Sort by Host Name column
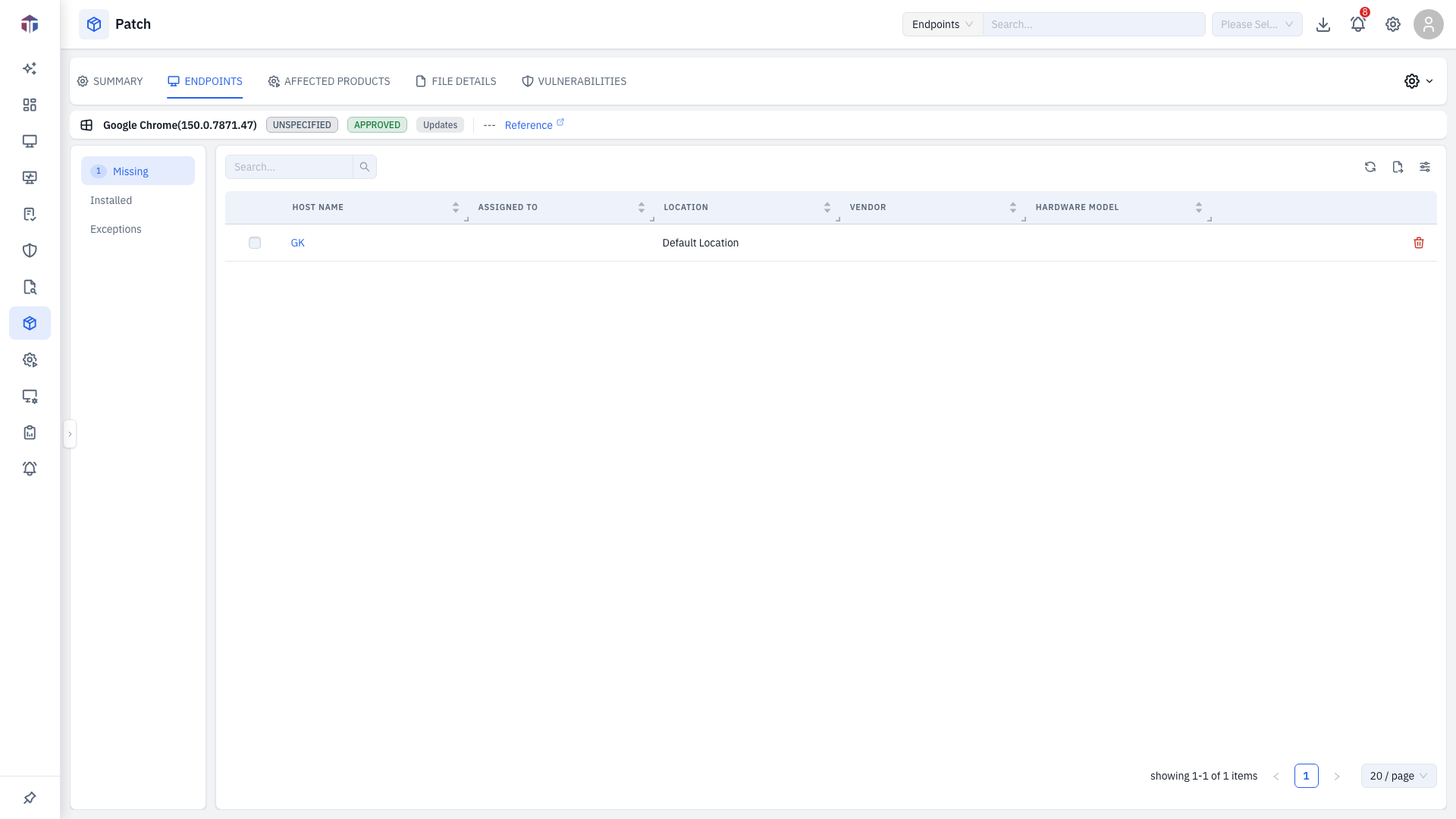This screenshot has height=819, width=1456. (x=456, y=207)
